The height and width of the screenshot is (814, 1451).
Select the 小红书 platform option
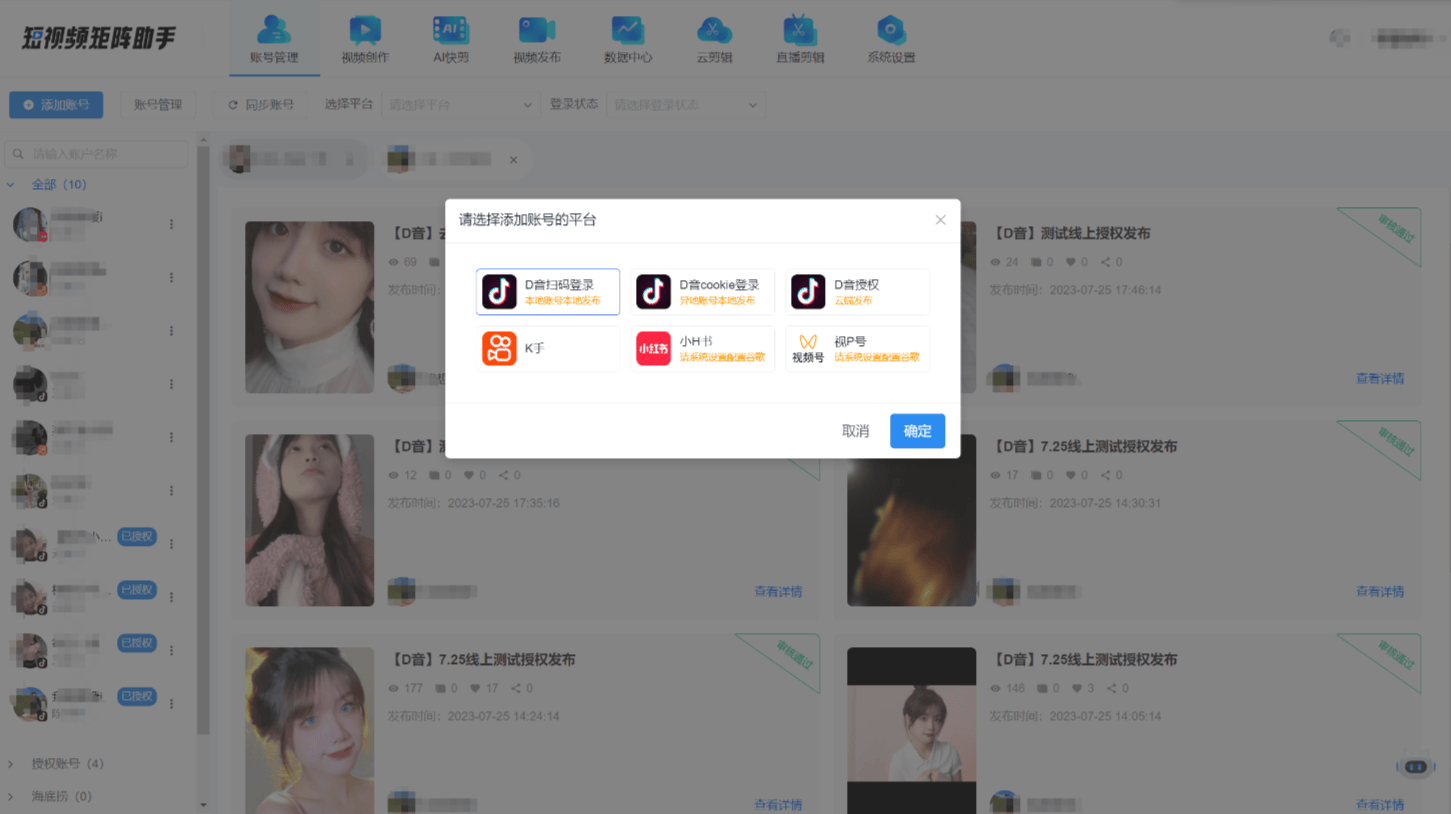click(702, 348)
